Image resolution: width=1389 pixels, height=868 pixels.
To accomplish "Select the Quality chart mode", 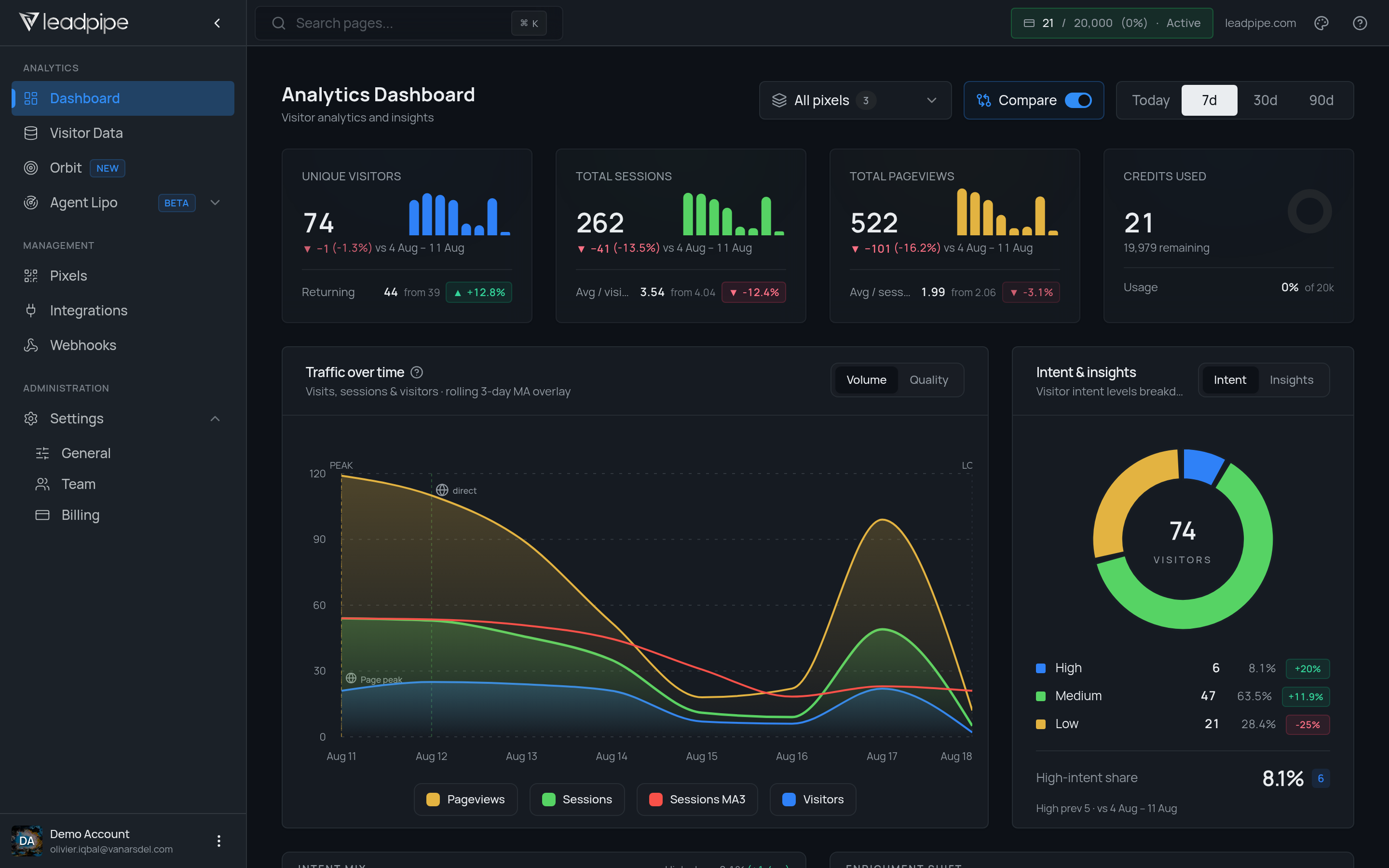I will pyautogui.click(x=929, y=380).
